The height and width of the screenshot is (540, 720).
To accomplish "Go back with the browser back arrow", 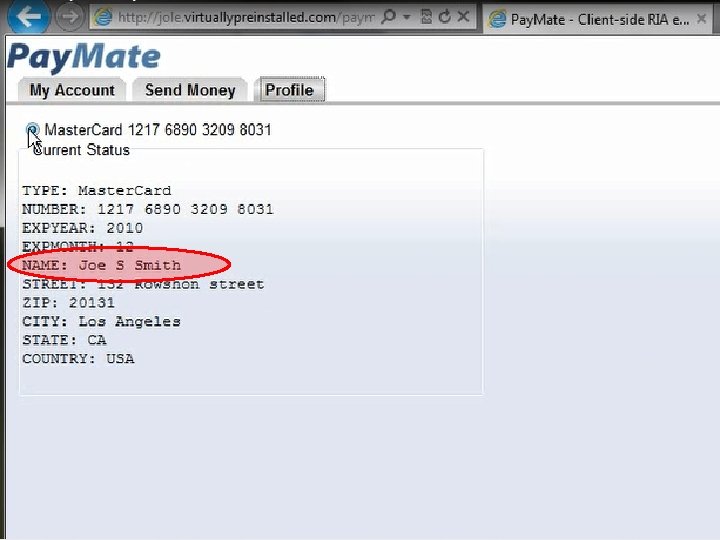I will (28, 16).
